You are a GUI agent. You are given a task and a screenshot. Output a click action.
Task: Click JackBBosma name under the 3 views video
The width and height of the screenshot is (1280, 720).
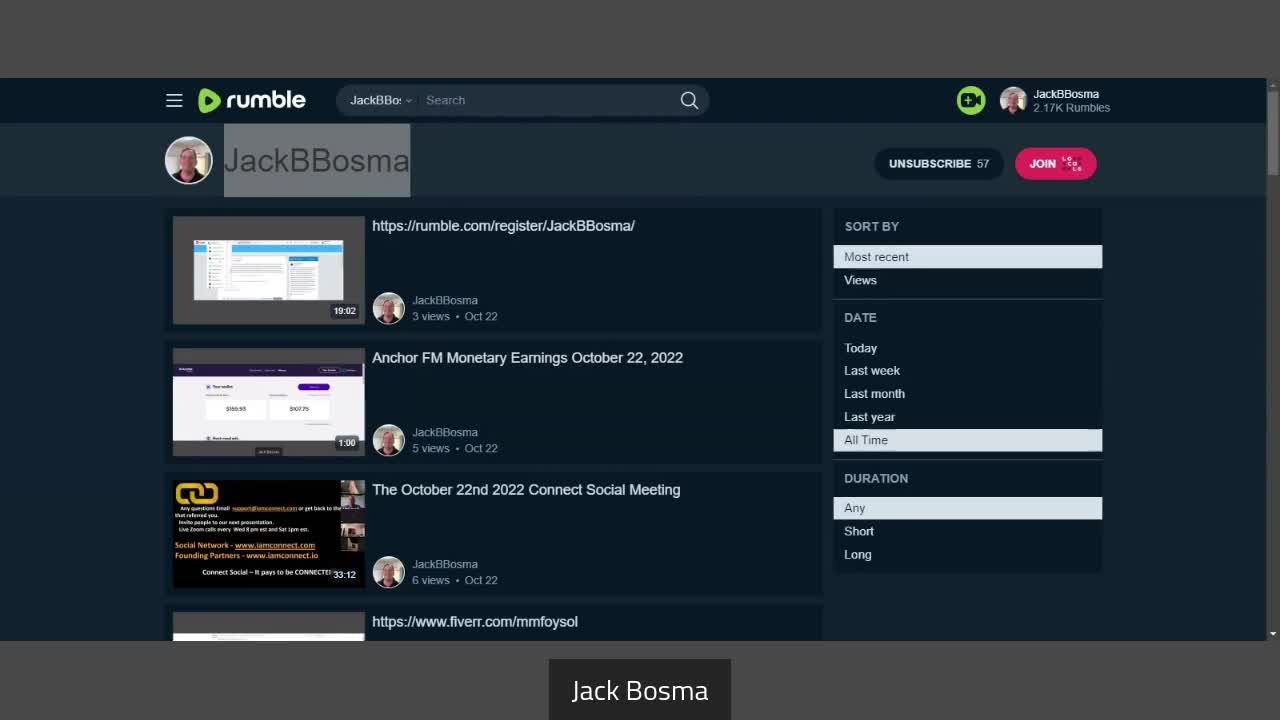click(x=445, y=300)
